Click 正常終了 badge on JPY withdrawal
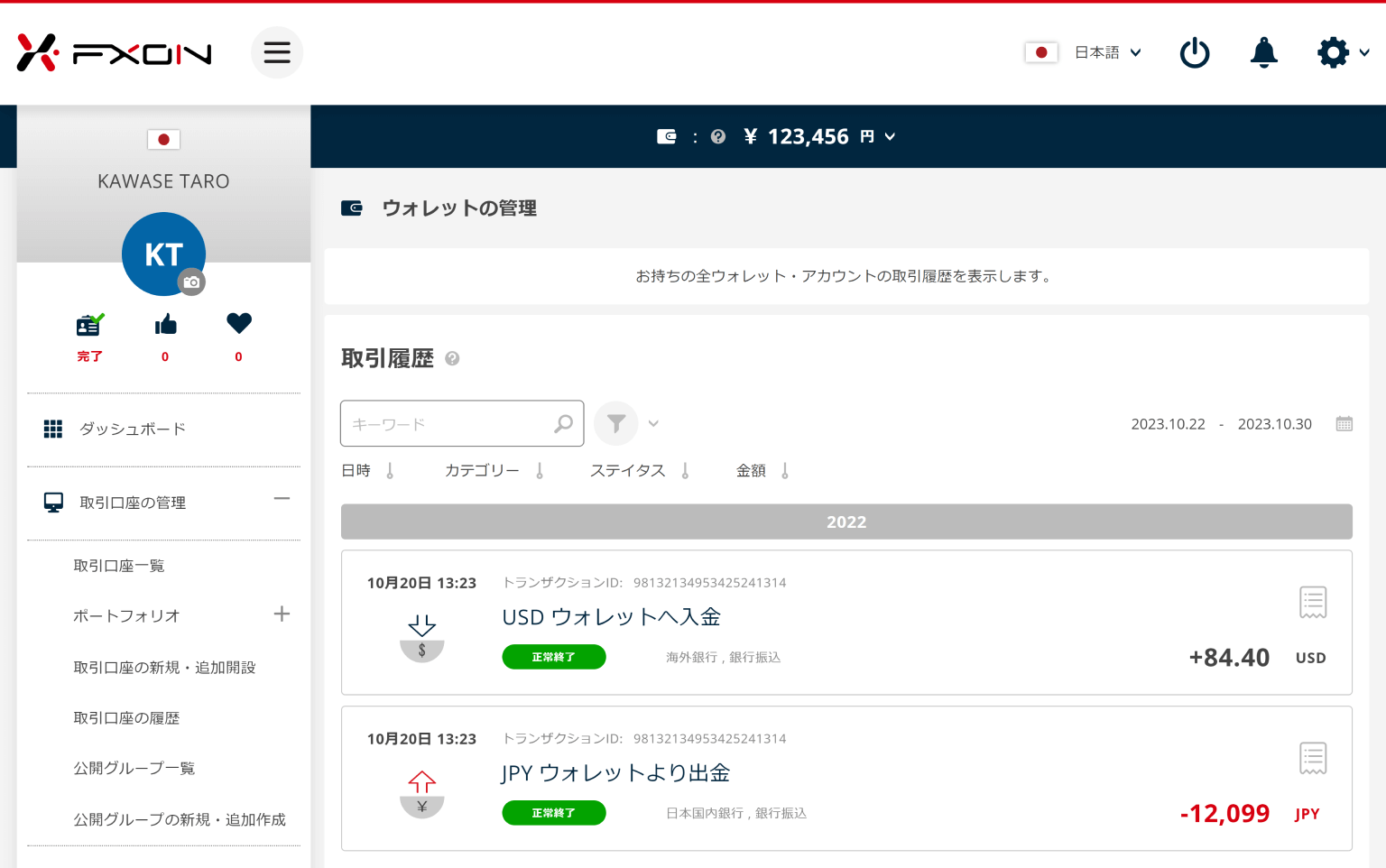The width and height of the screenshot is (1386, 868). [x=554, y=813]
